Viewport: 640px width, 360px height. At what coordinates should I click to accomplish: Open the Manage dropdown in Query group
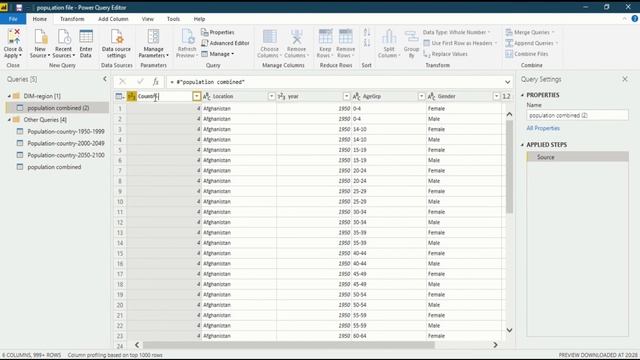pos(218,54)
